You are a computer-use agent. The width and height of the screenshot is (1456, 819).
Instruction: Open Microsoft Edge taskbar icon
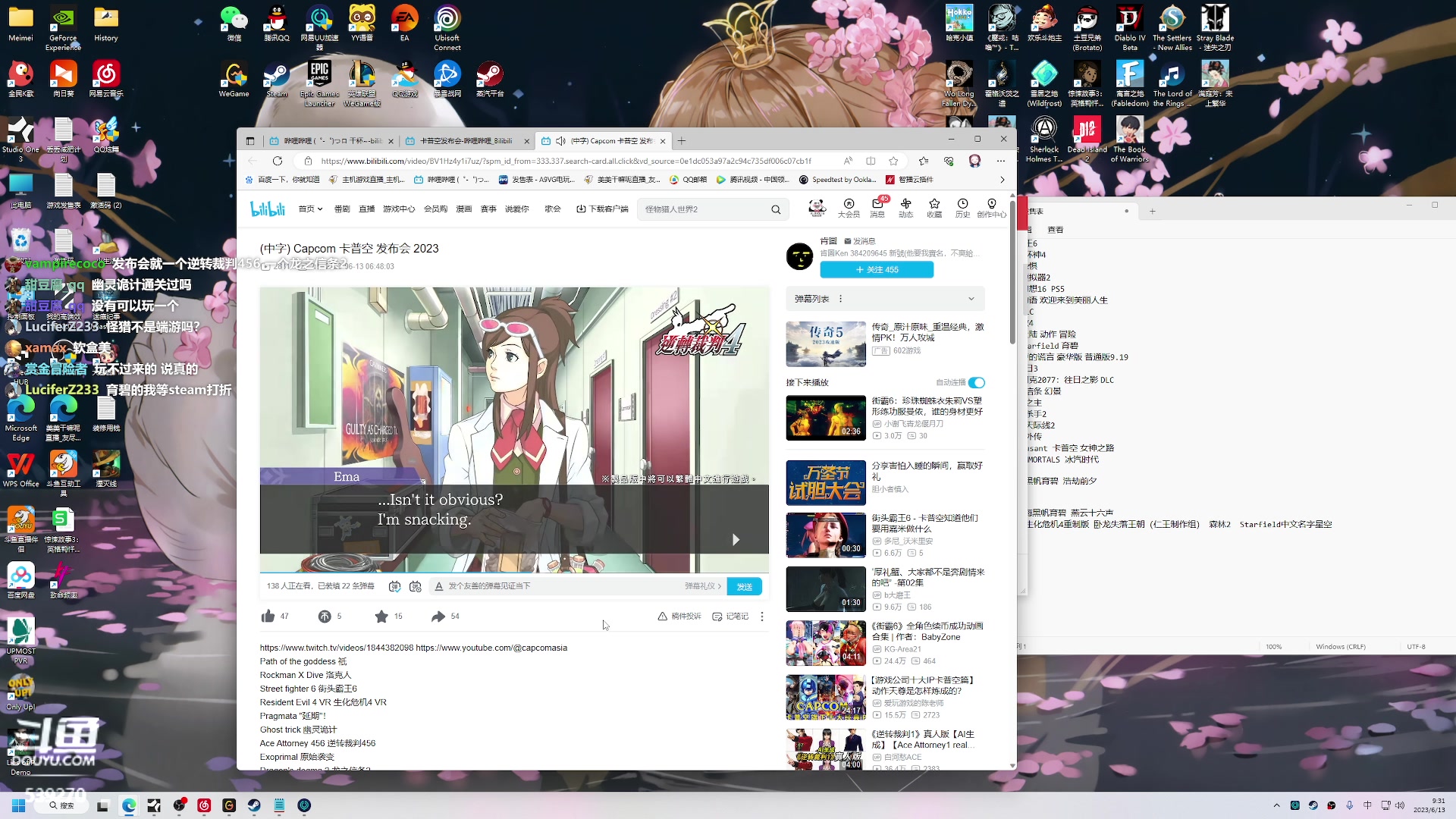click(x=129, y=805)
